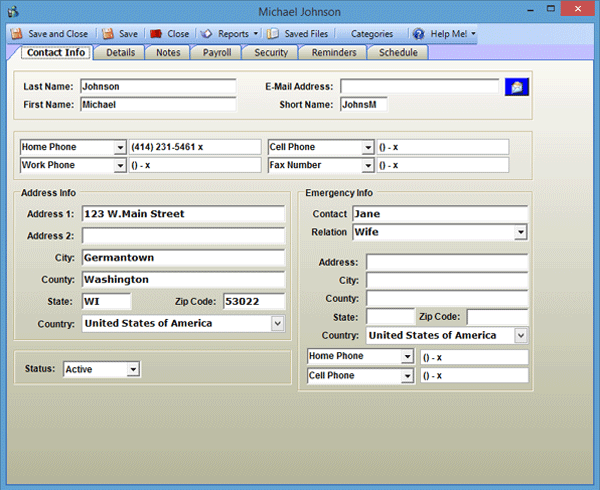
Task: Click the Save and Close button label
Action: pyautogui.click(x=58, y=34)
